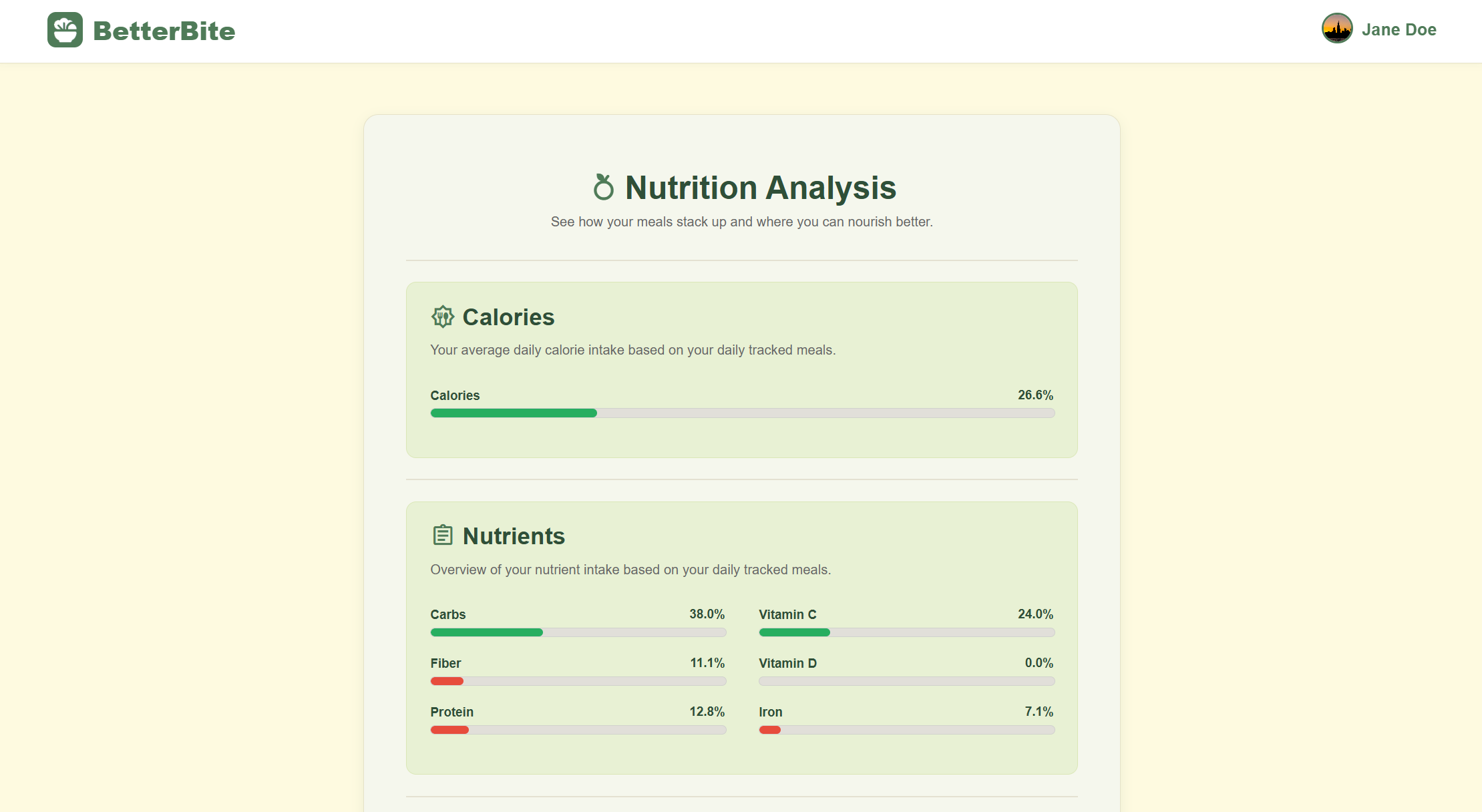Click the Protein 12.8% label
The height and width of the screenshot is (812, 1482).
pos(707,711)
